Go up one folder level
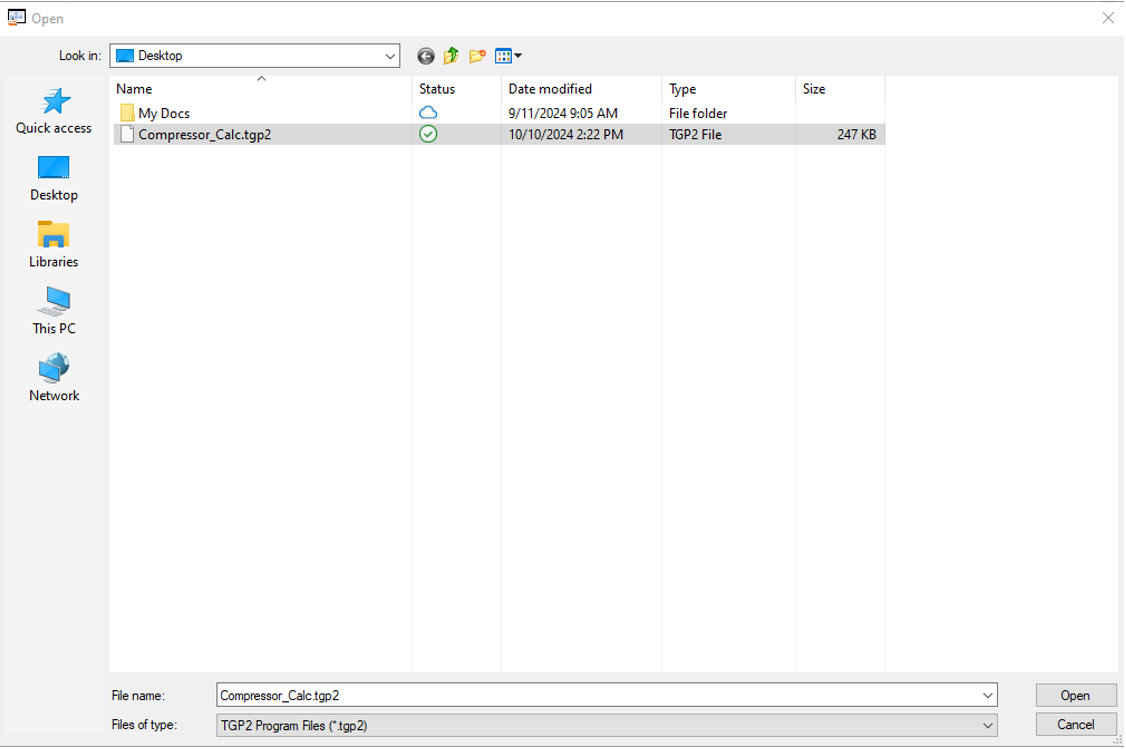This screenshot has width=1126, height=749. pyautogui.click(x=451, y=56)
